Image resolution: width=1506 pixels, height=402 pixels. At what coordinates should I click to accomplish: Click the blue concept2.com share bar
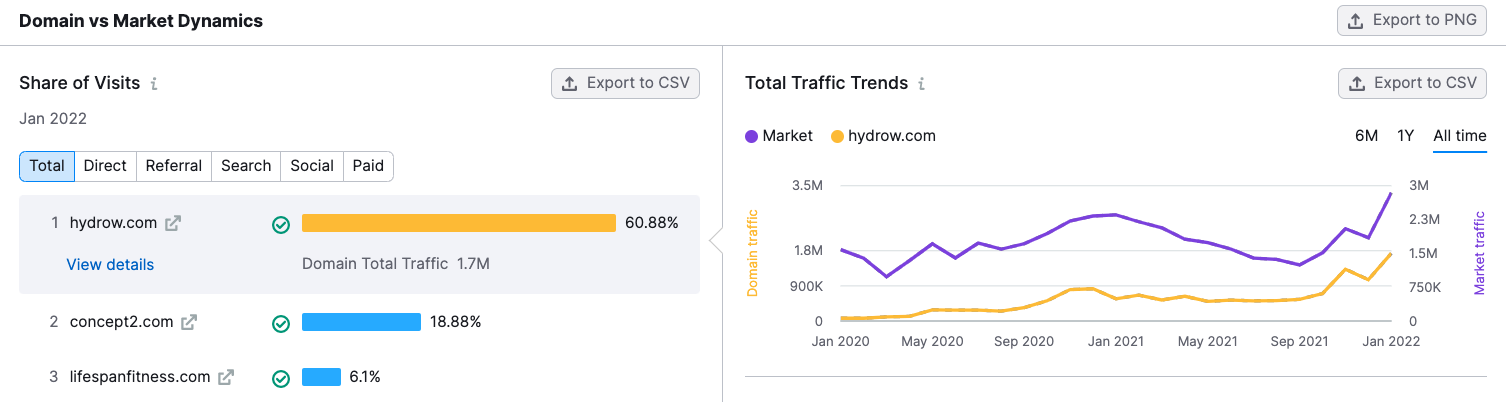tap(361, 322)
